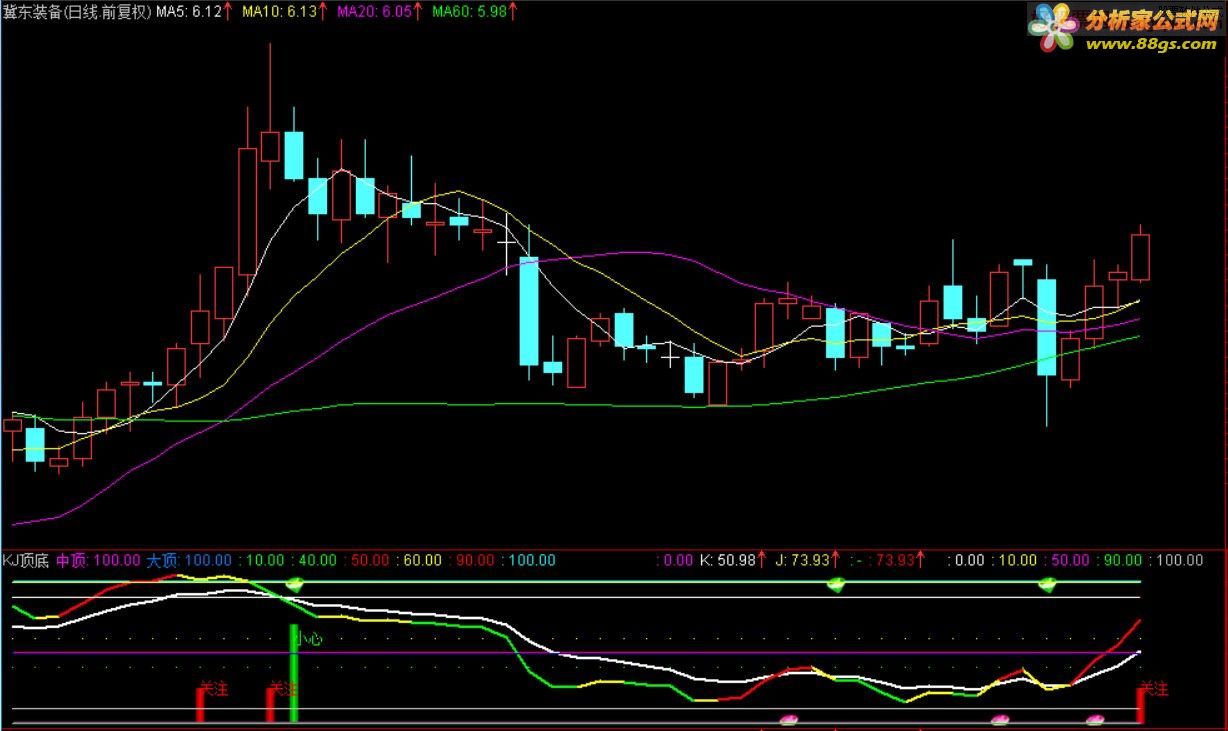Click the leftmost 关注 label

coord(215,689)
